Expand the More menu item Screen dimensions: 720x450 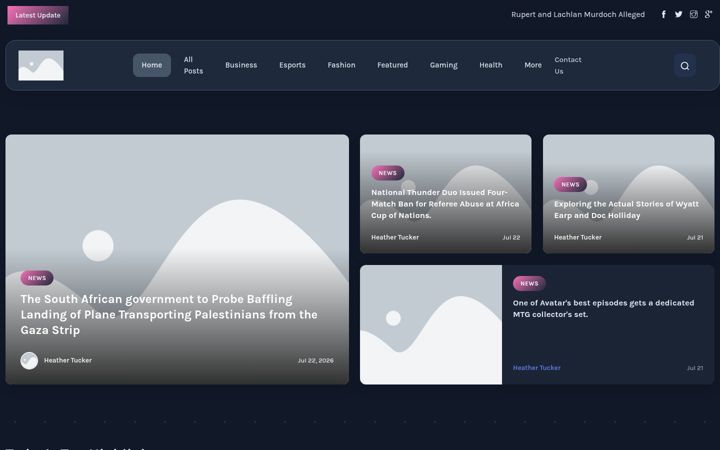pyautogui.click(x=533, y=65)
